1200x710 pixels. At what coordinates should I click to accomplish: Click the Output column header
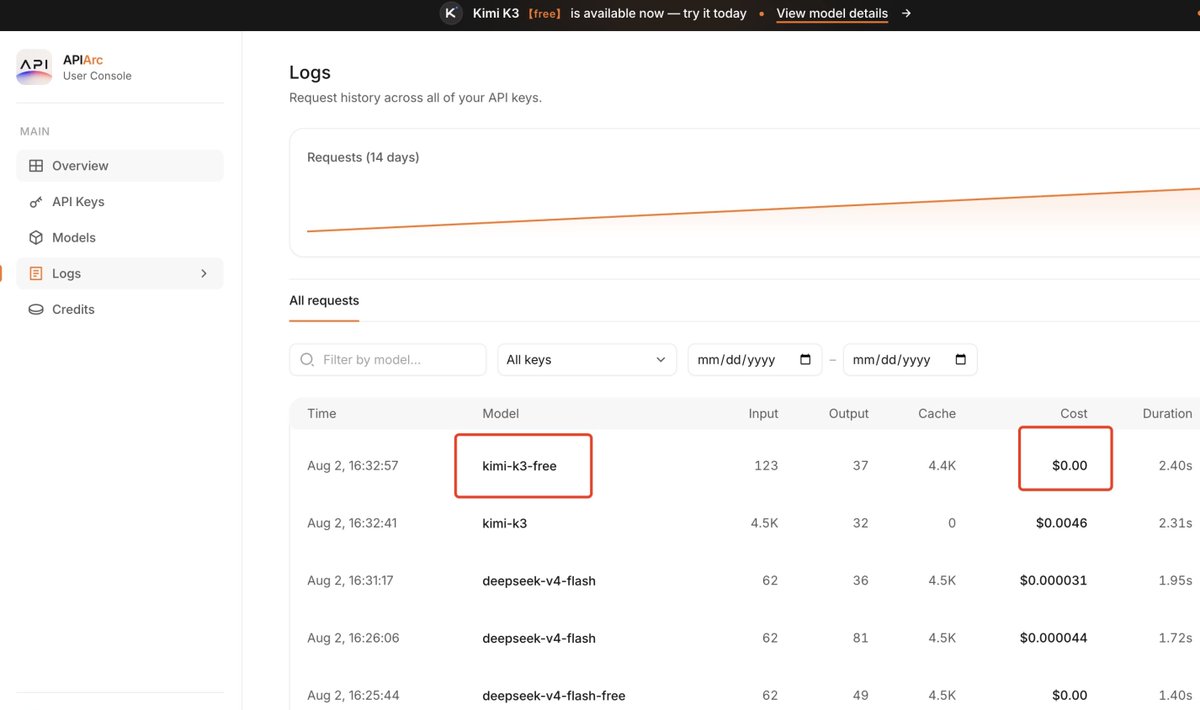pos(849,414)
